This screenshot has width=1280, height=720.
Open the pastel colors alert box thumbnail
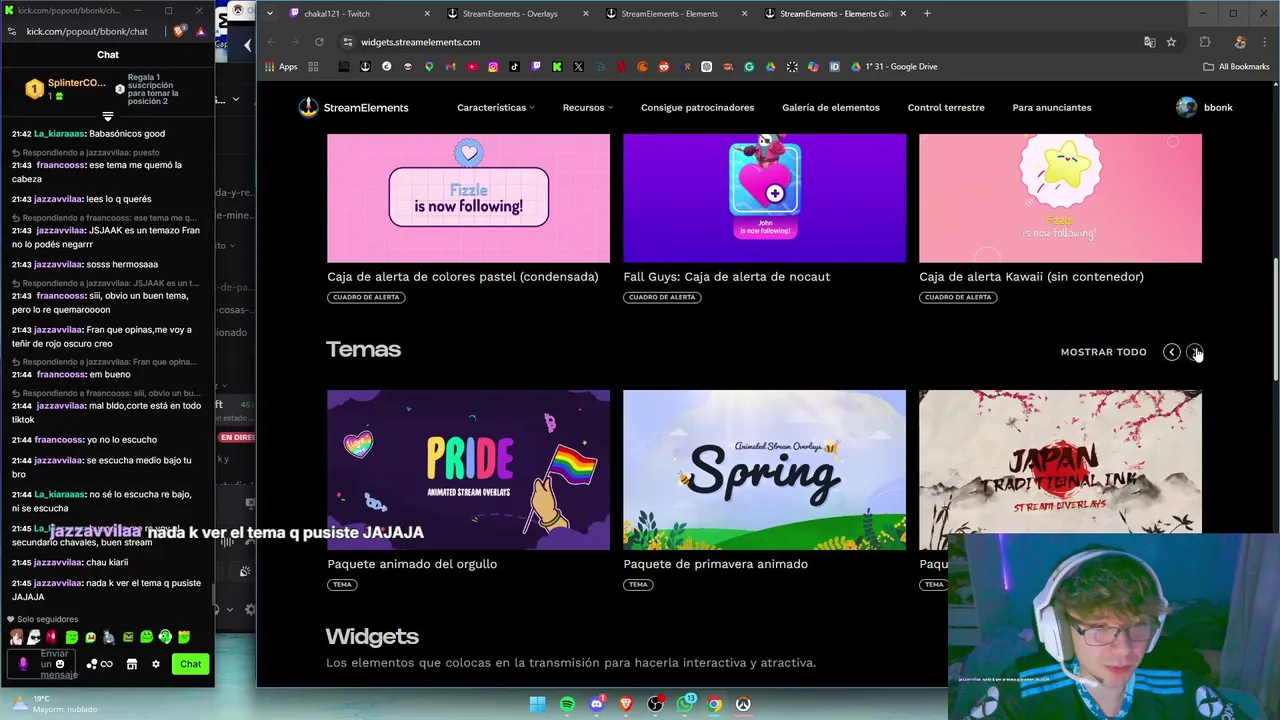468,198
